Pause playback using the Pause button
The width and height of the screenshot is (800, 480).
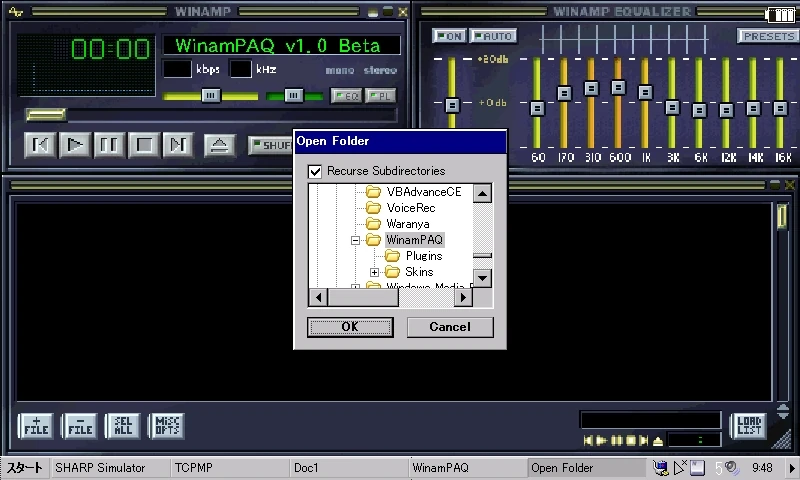109,145
